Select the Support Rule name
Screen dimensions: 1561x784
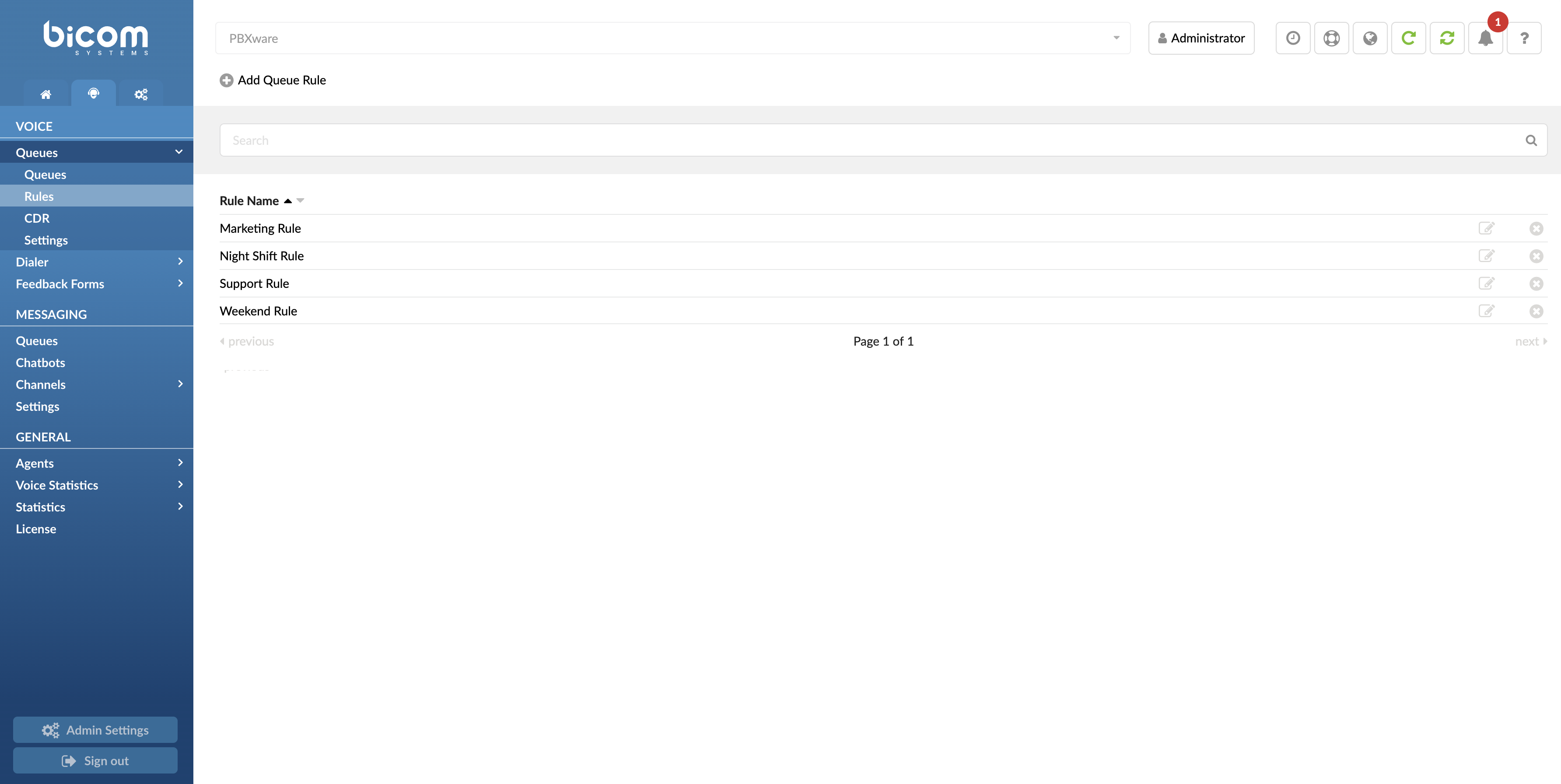(254, 283)
